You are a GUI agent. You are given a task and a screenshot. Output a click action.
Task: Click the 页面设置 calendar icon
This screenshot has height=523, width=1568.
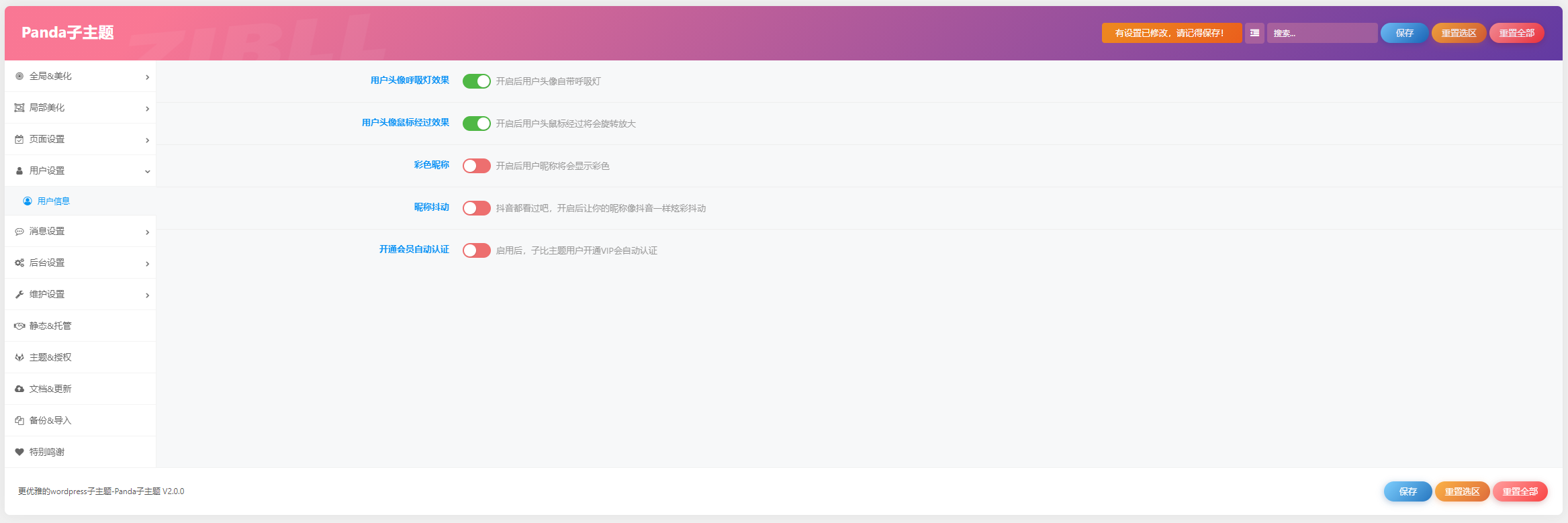[x=19, y=140]
